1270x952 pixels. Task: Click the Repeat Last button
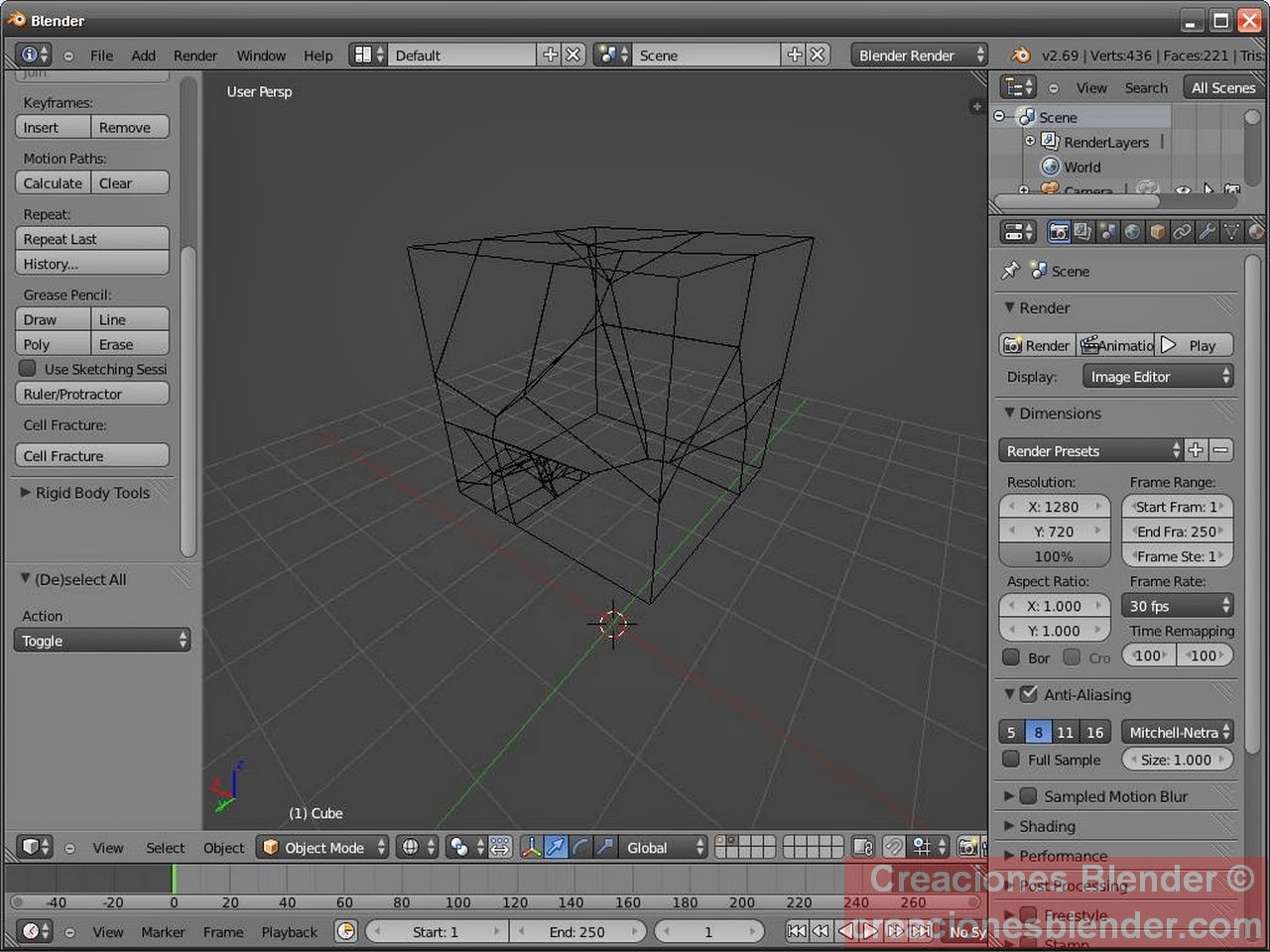coord(91,238)
